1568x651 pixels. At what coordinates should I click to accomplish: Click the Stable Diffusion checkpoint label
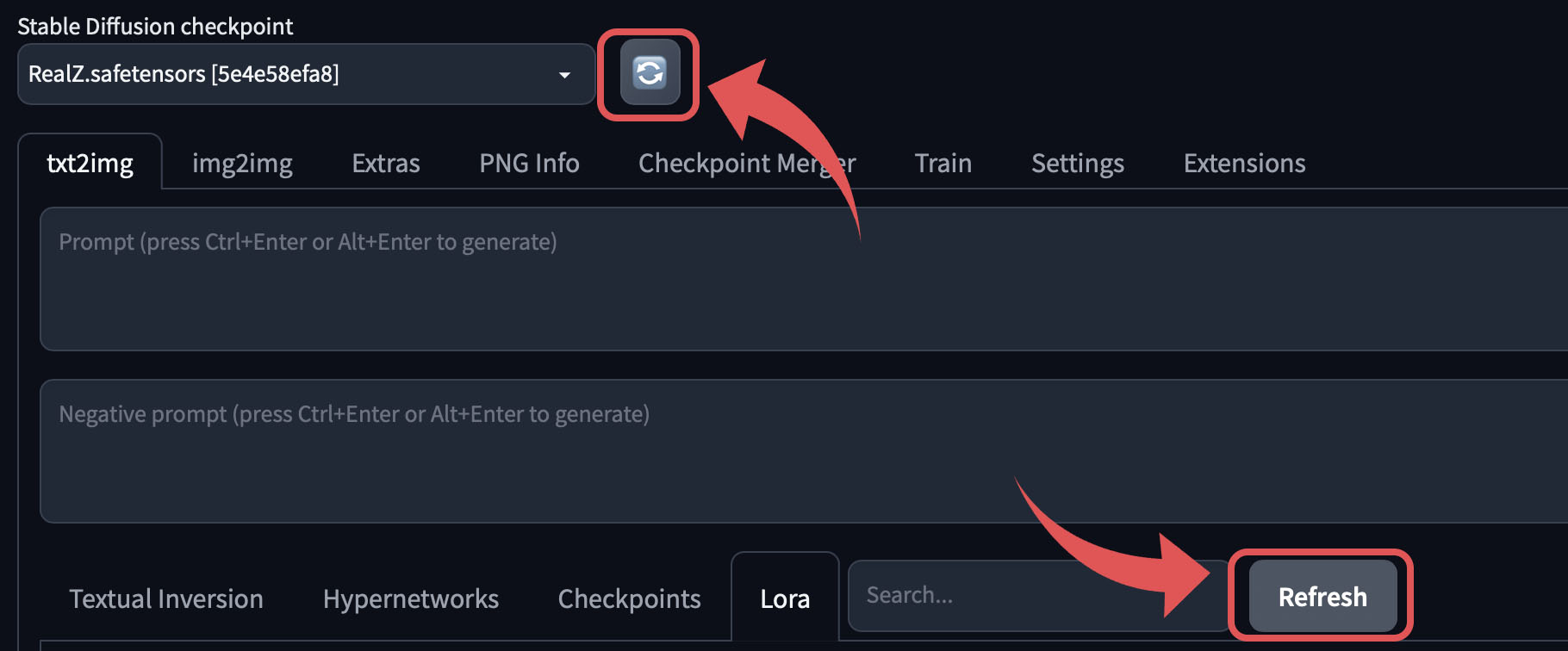(x=155, y=27)
